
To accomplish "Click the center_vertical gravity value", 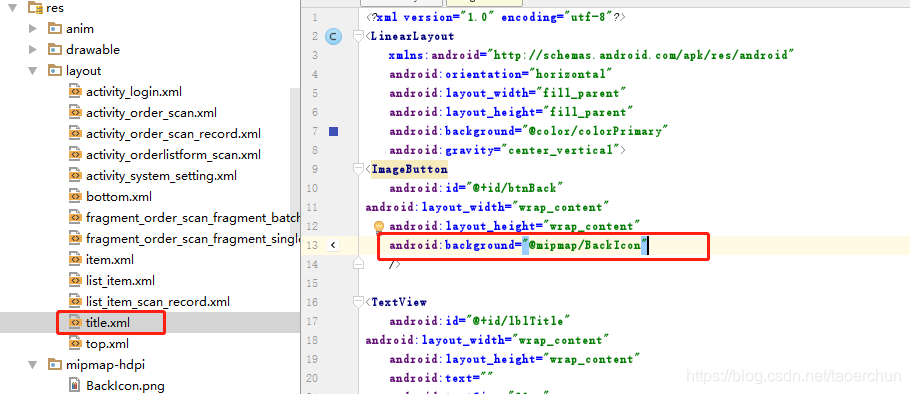I will click(x=561, y=150).
